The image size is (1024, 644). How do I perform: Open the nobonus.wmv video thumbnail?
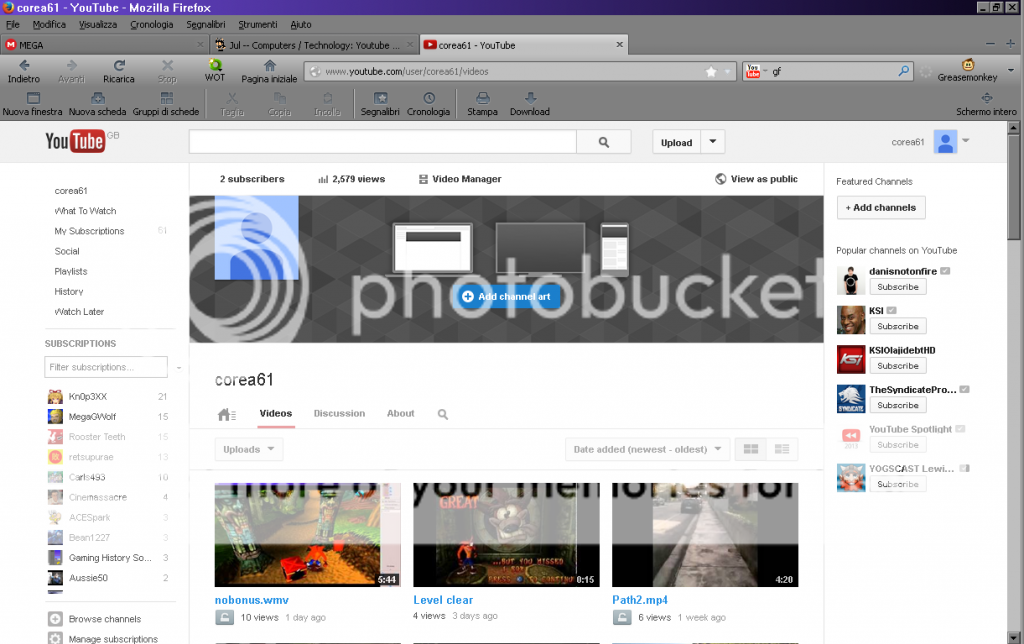(307, 534)
